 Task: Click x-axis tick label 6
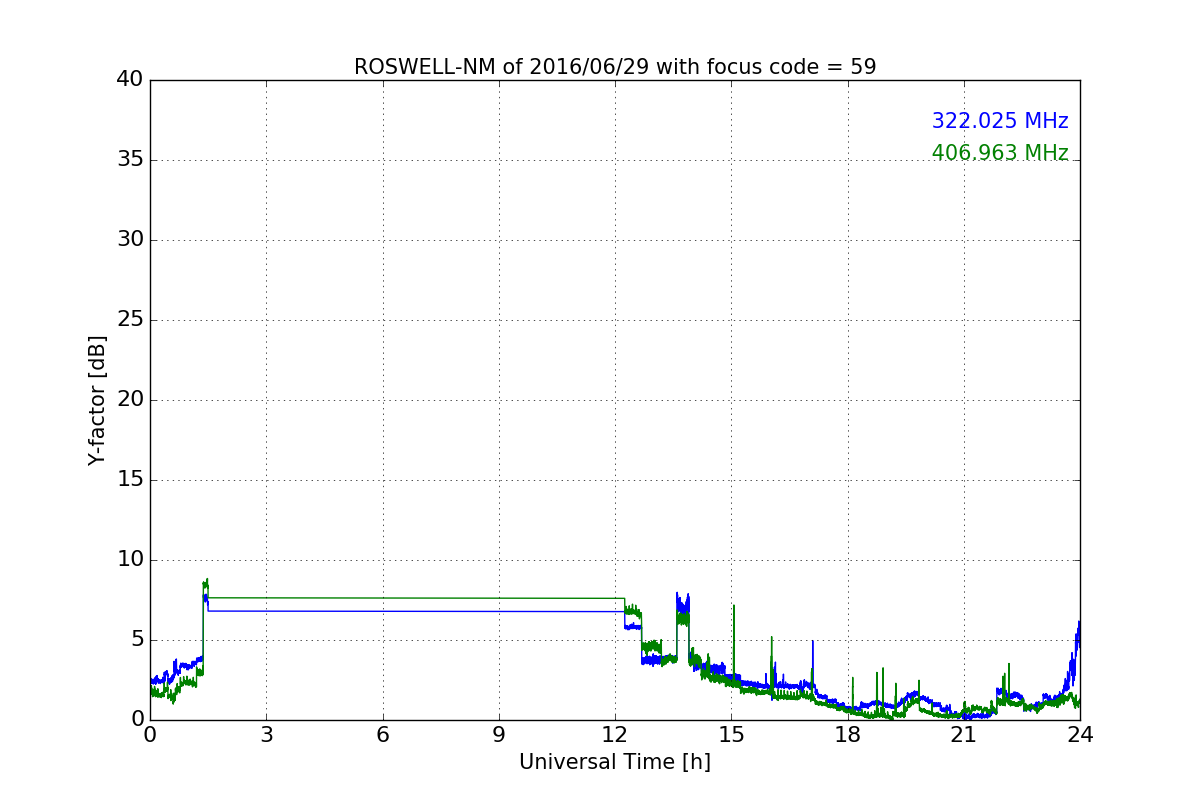[383, 734]
